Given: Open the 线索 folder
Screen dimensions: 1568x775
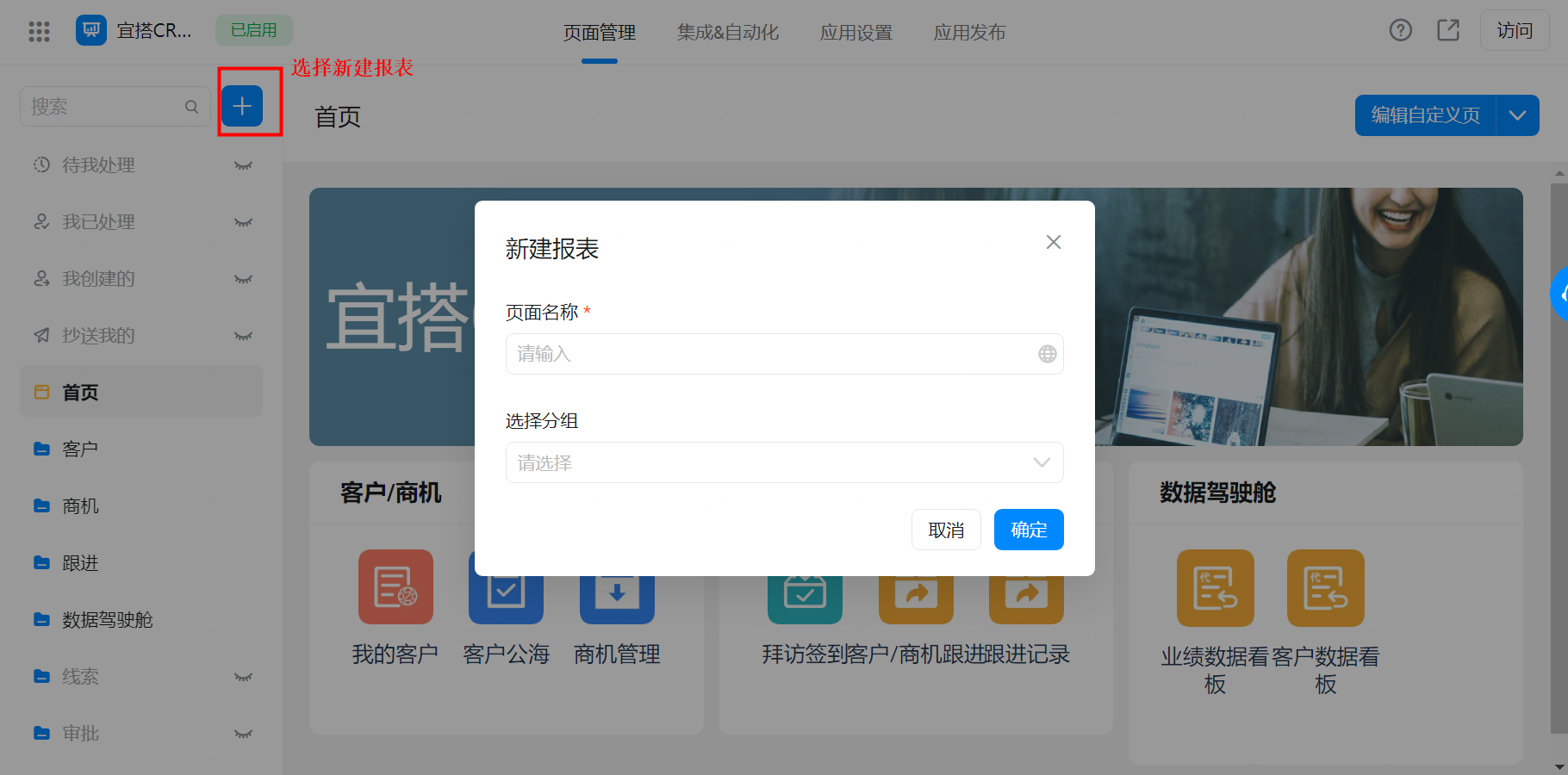Looking at the screenshot, I should [141, 677].
